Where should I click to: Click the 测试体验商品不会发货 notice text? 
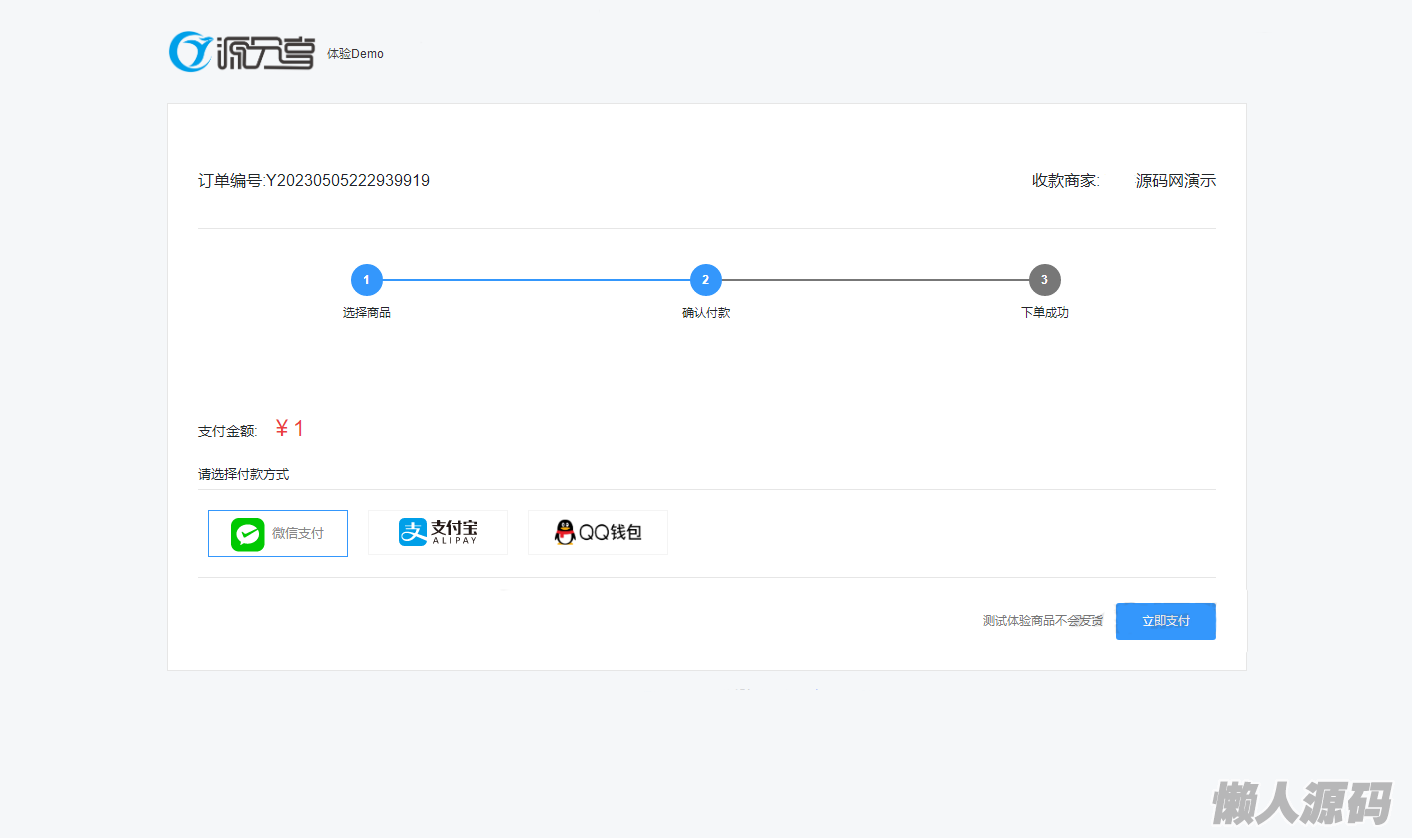point(1042,621)
